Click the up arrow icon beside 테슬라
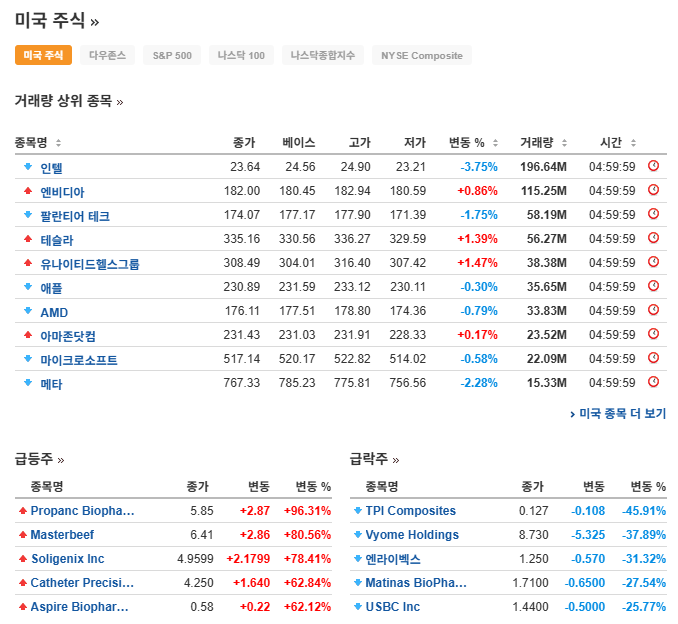This screenshot has width=678, height=624. click(28, 238)
